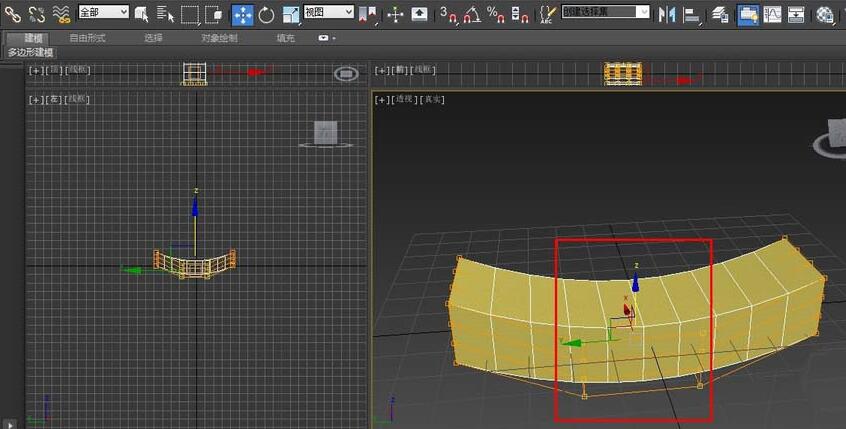846x429 pixels.
Task: Click the Unlink Selection tool
Action: point(37,14)
